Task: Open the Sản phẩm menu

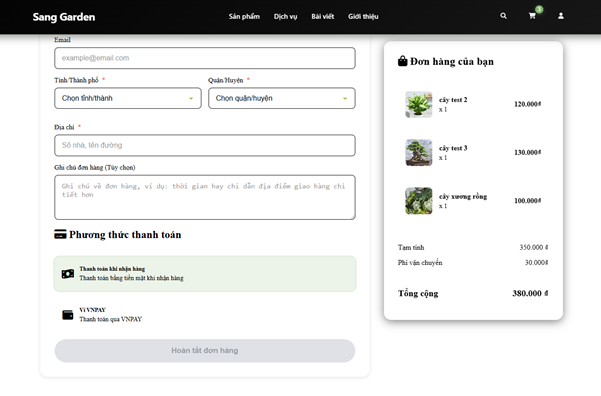Action: click(244, 16)
